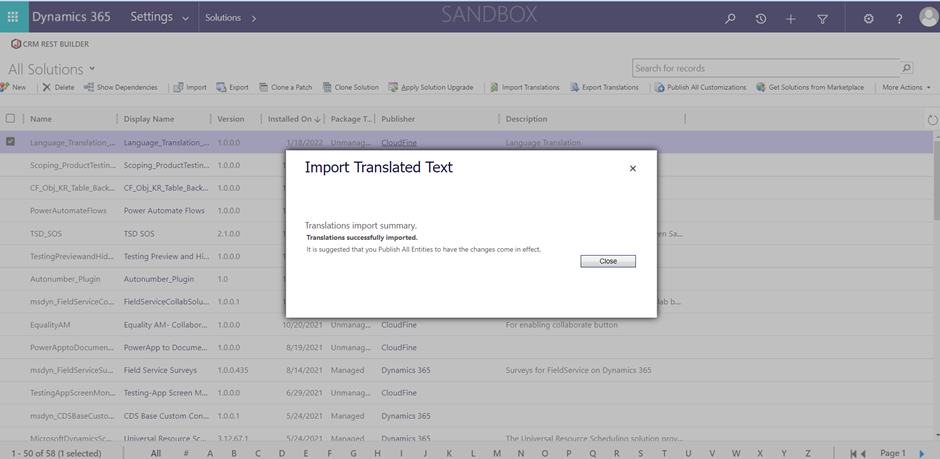The height and width of the screenshot is (459, 940).
Task: Sort by Name column header
Action: [41, 119]
